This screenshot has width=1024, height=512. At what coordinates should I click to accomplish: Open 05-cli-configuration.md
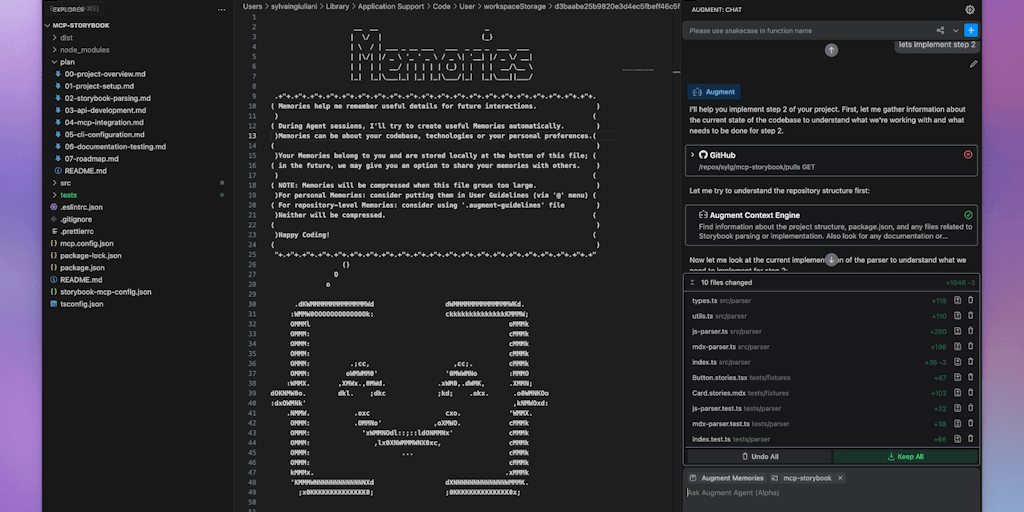click(104, 135)
